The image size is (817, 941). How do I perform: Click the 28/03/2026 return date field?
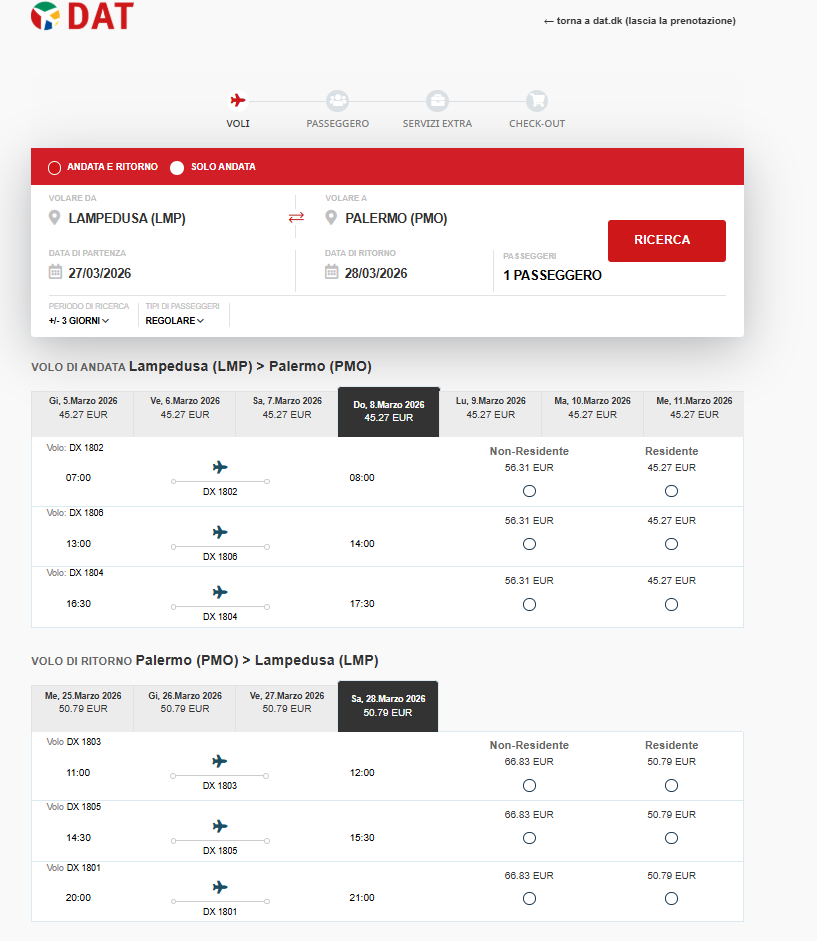pyautogui.click(x=376, y=273)
